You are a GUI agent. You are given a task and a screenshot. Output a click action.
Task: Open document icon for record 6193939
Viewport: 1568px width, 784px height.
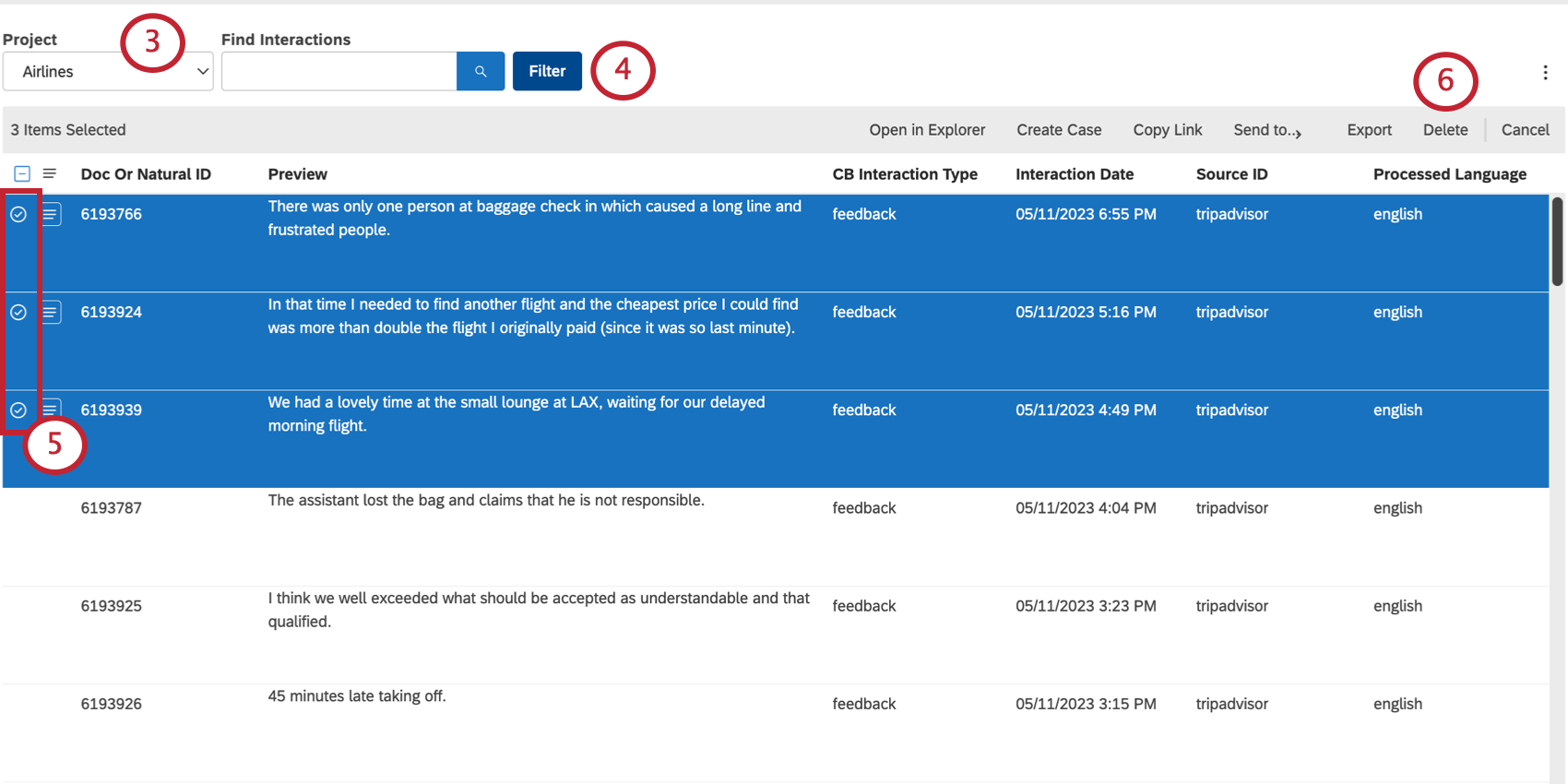click(52, 409)
